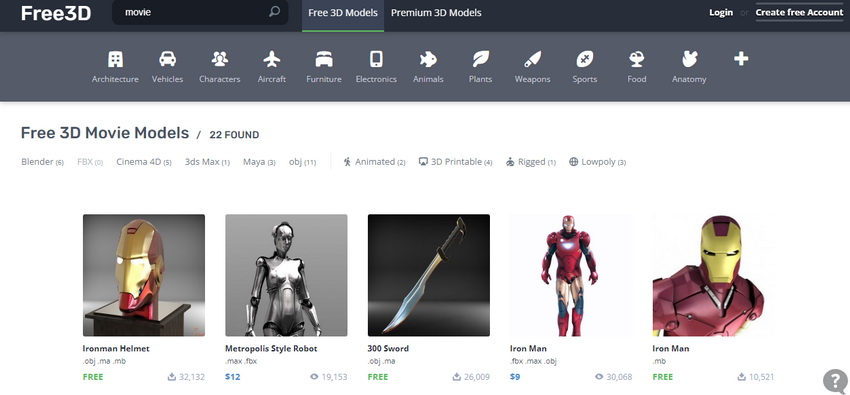Filter by Lowpoly models

[x=597, y=161]
